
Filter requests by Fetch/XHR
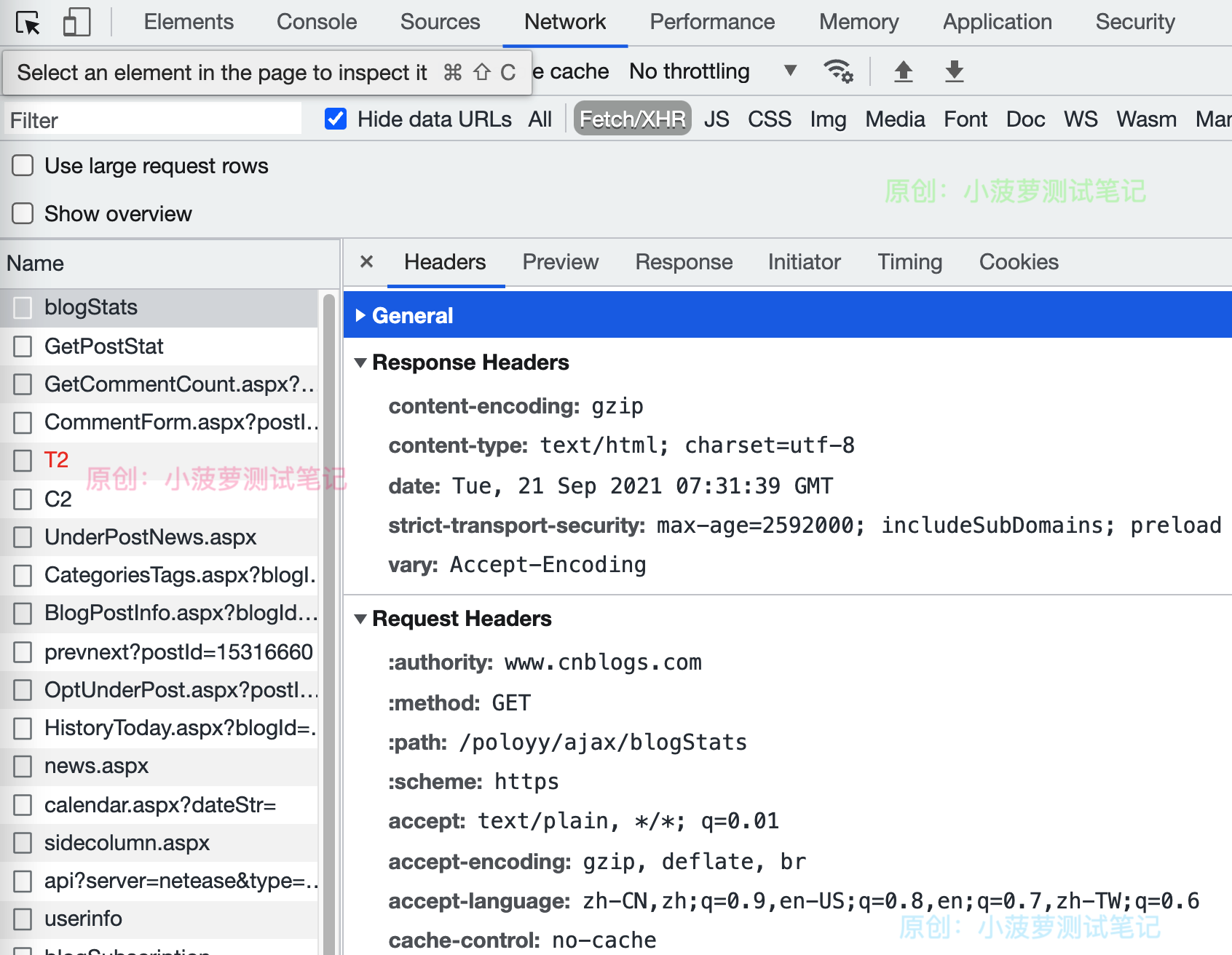[633, 119]
